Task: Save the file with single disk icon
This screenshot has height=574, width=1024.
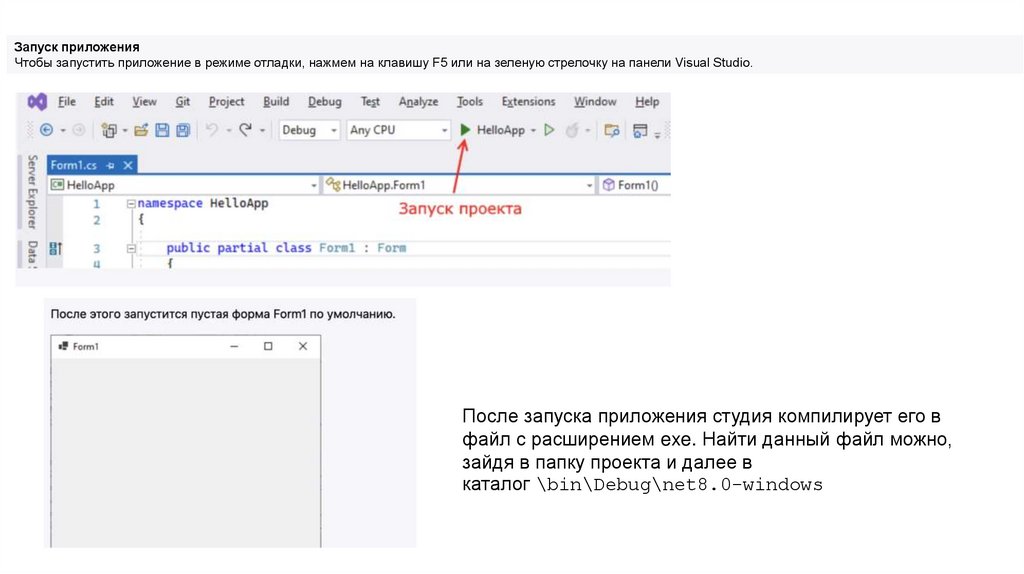Action: click(162, 130)
